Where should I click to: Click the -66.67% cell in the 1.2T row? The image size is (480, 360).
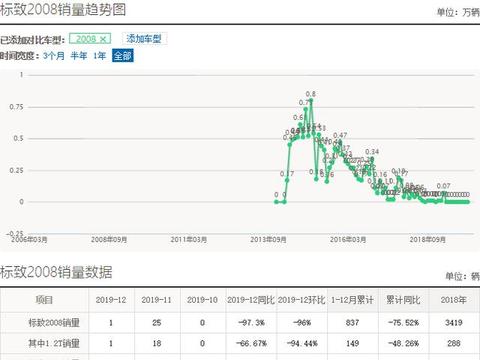(x=252, y=343)
